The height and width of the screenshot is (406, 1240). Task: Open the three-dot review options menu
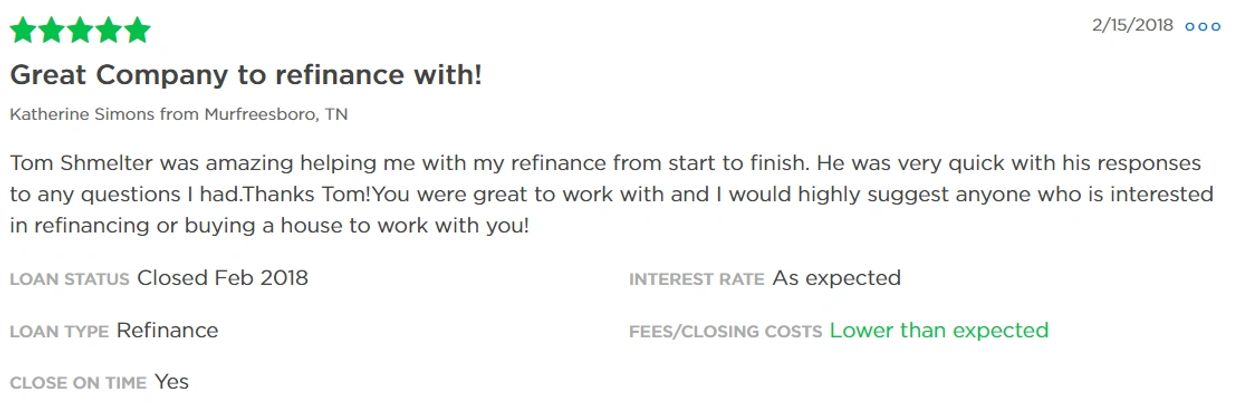pos(1203,27)
